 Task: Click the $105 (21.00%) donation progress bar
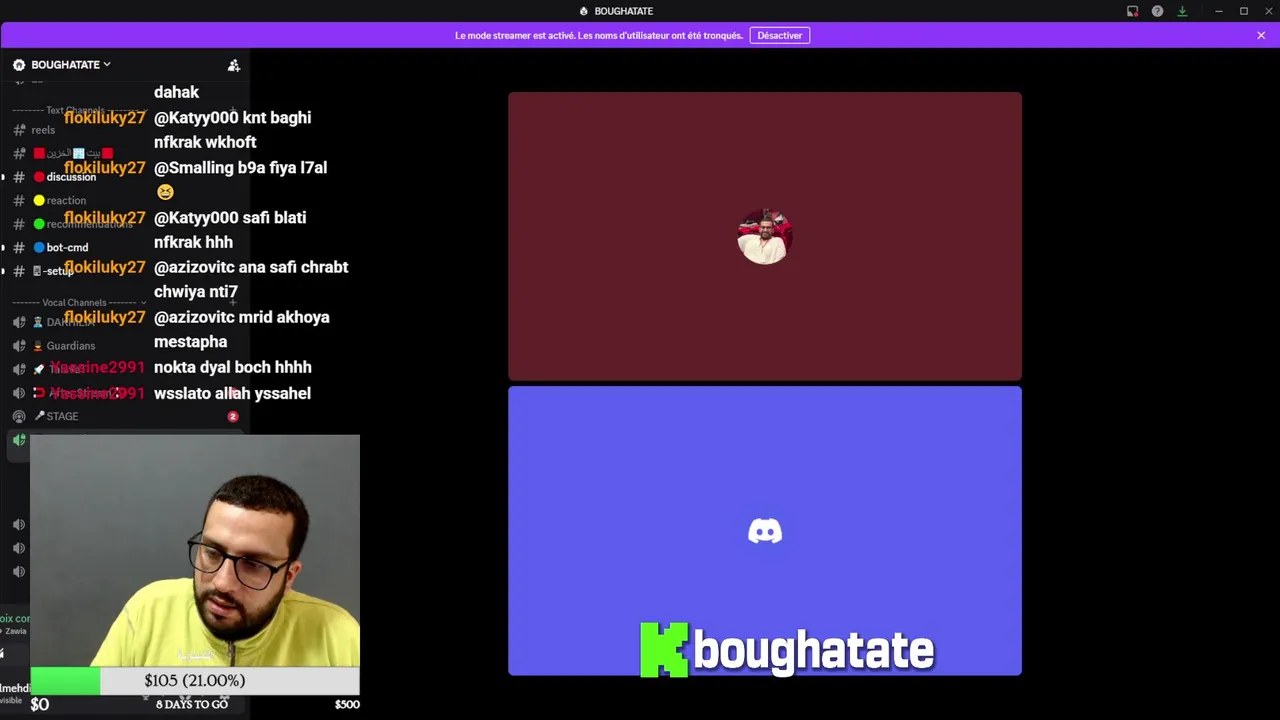click(x=195, y=681)
